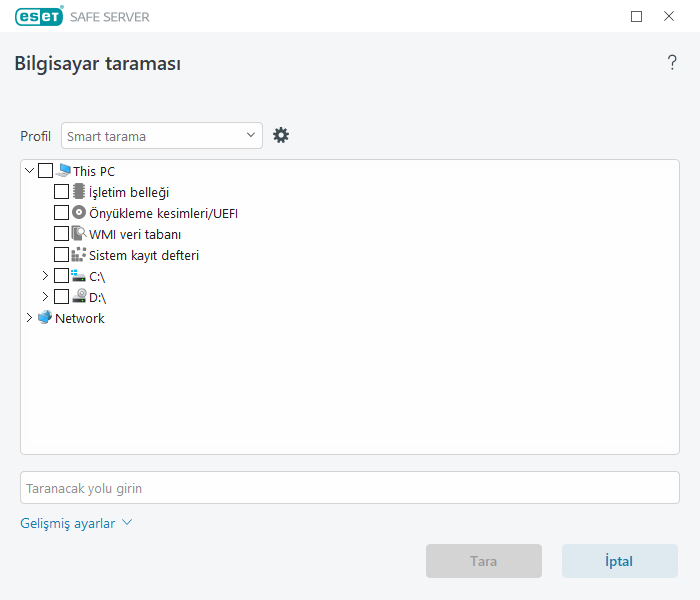Enable the İşletim belleği checkbox

(62, 192)
